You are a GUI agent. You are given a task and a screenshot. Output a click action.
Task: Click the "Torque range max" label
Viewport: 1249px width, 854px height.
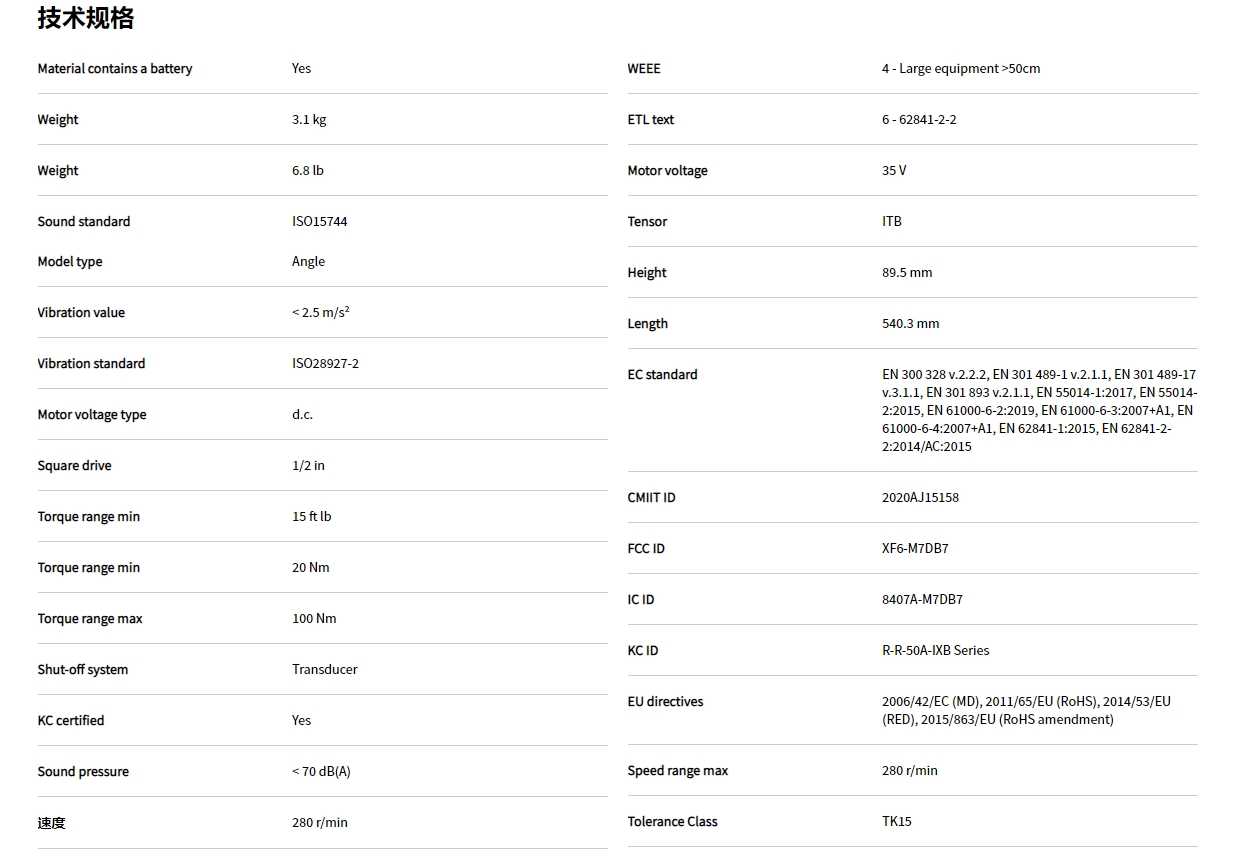[90, 619]
